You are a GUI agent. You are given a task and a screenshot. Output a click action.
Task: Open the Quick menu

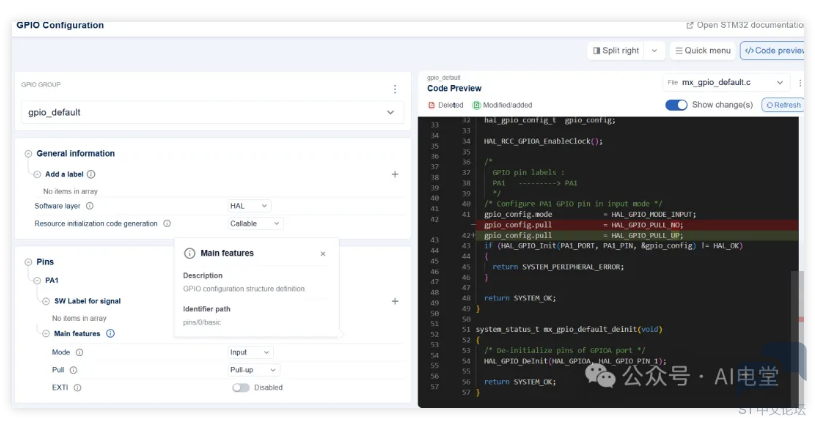click(x=702, y=50)
